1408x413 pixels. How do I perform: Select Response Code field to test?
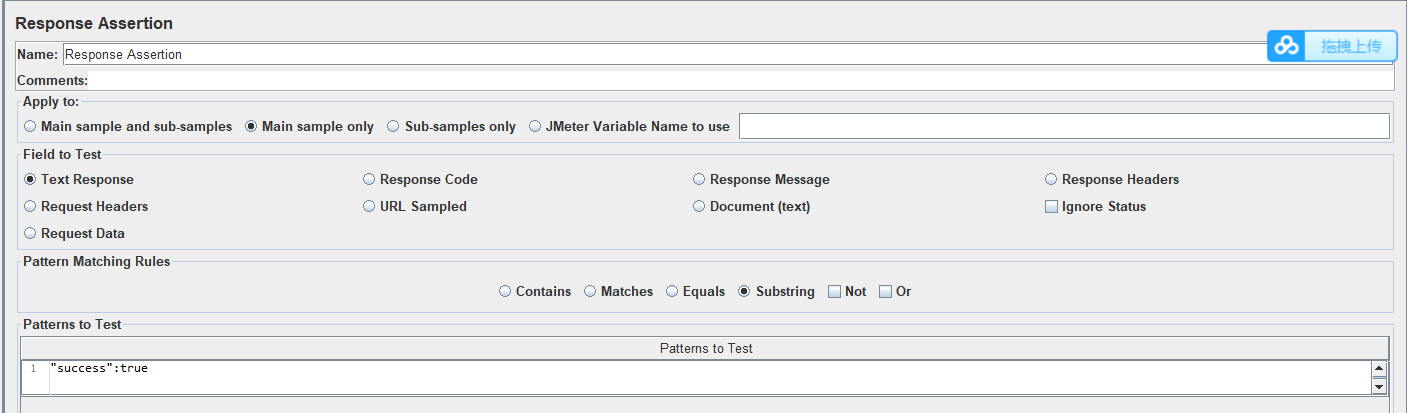point(370,180)
